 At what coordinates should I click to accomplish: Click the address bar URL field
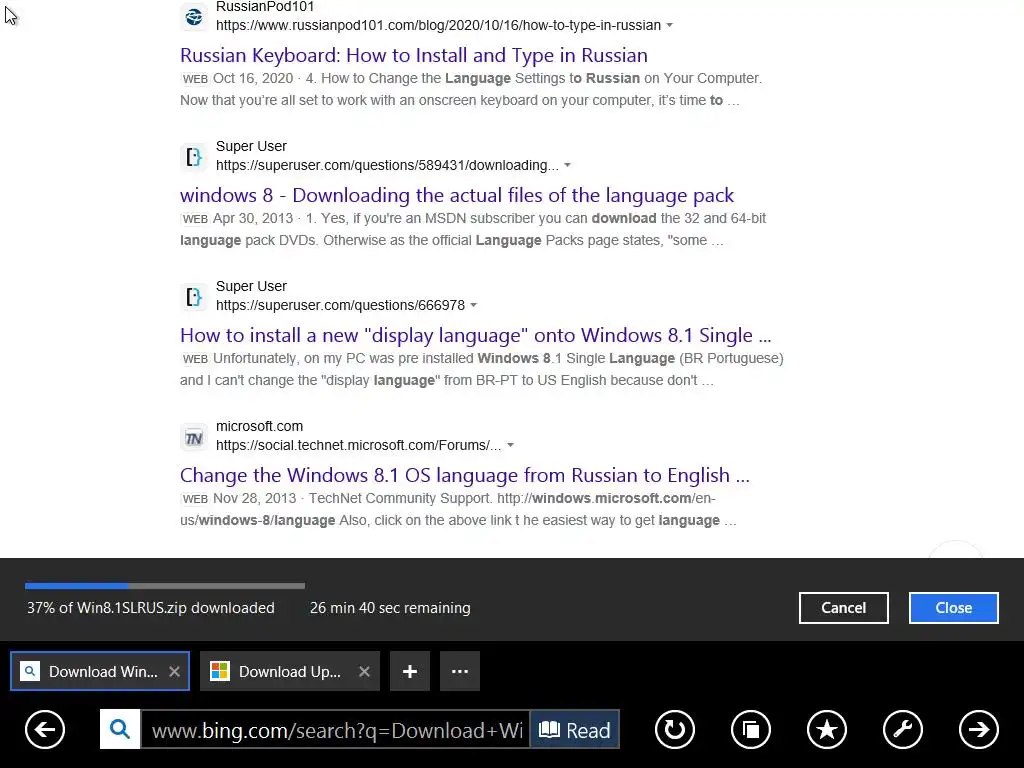tap(336, 729)
